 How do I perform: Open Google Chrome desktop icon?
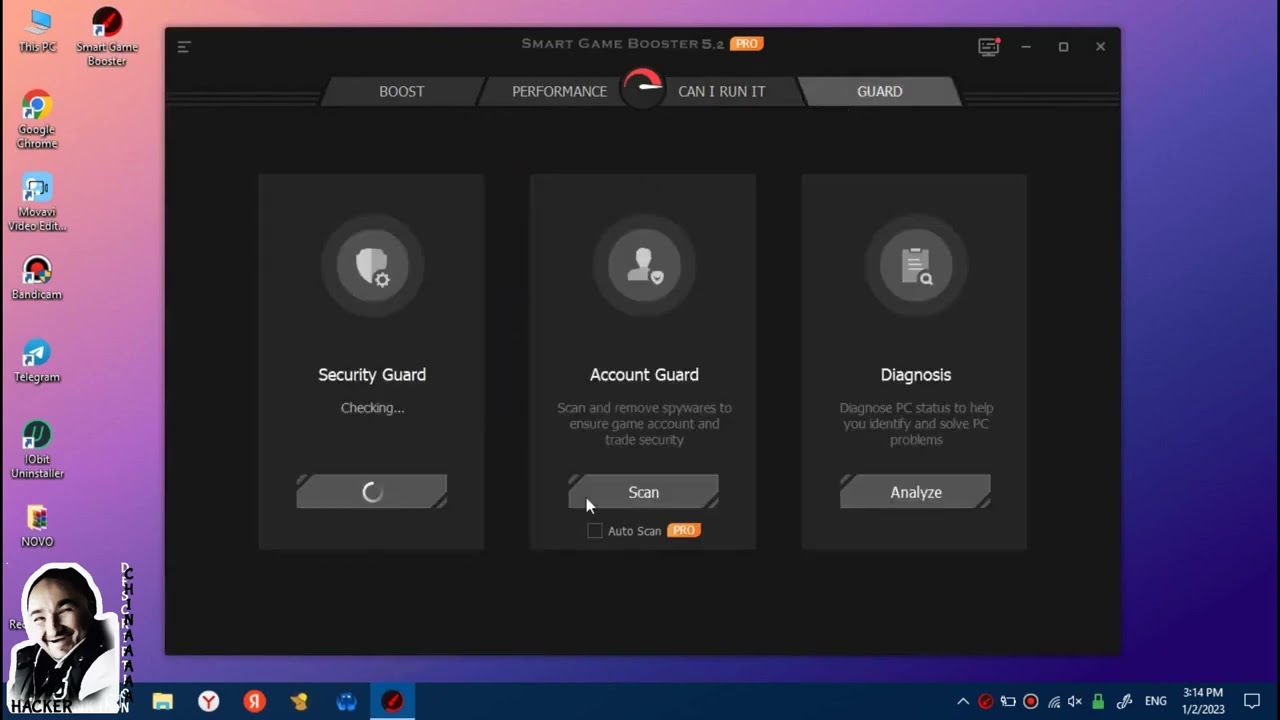click(37, 120)
